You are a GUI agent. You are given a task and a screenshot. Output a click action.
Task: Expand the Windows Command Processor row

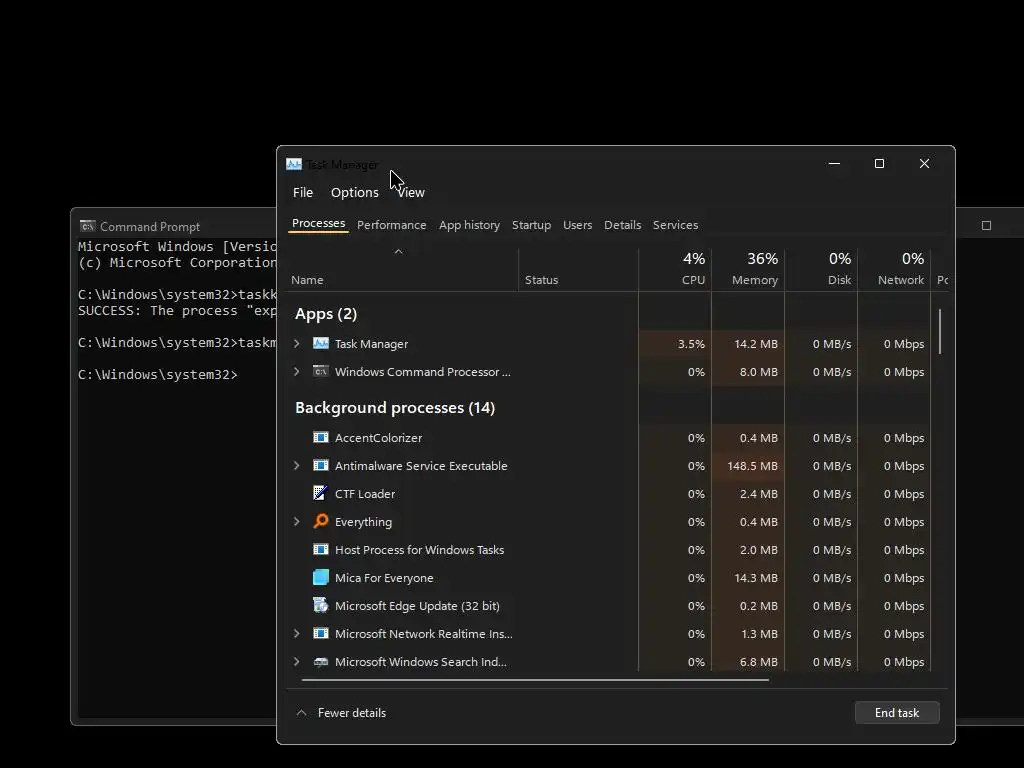(297, 372)
